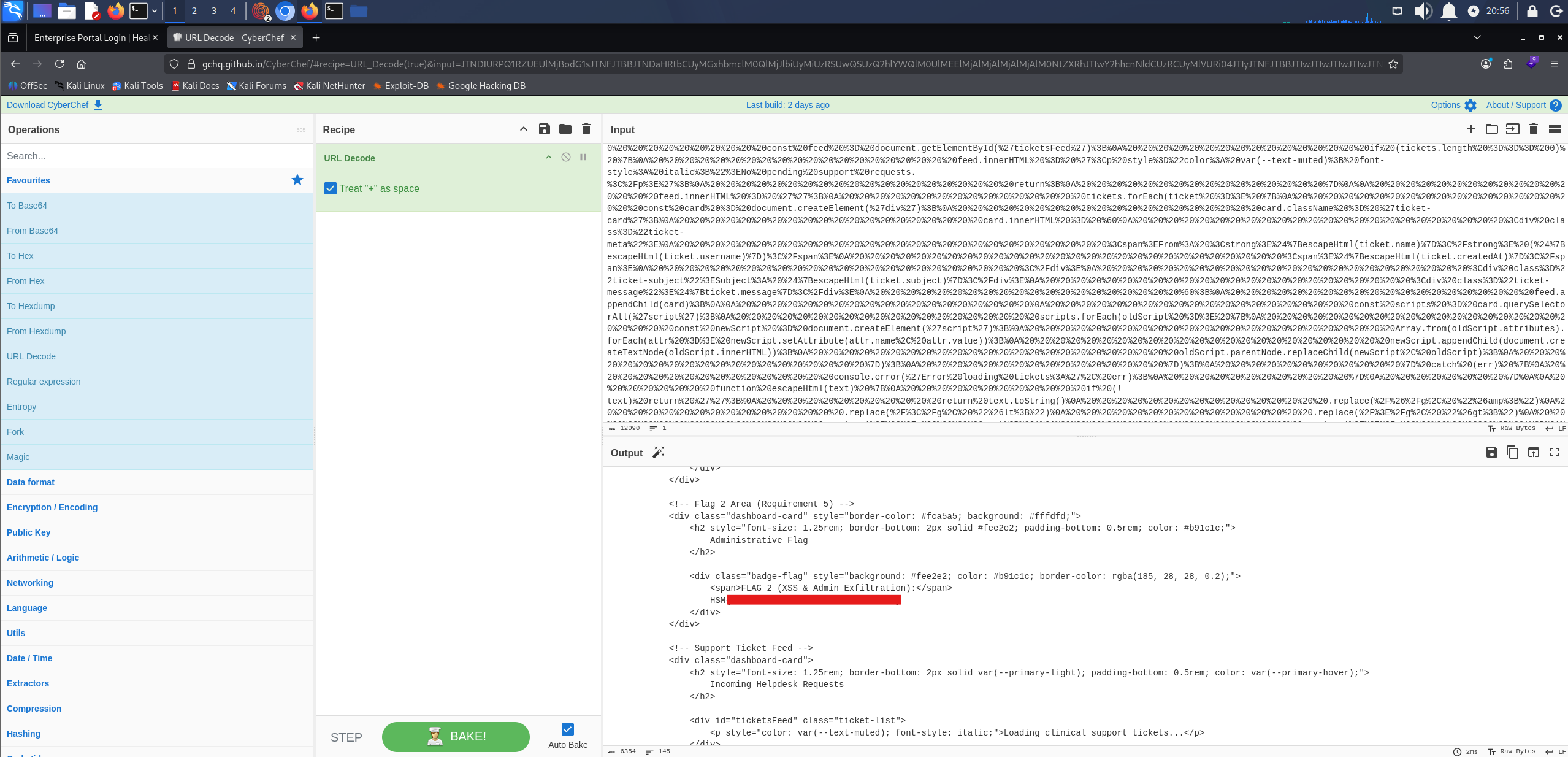Image resolution: width=1568 pixels, height=757 pixels.
Task: Toggle Treat "+" as space checkbox
Action: 331,188
